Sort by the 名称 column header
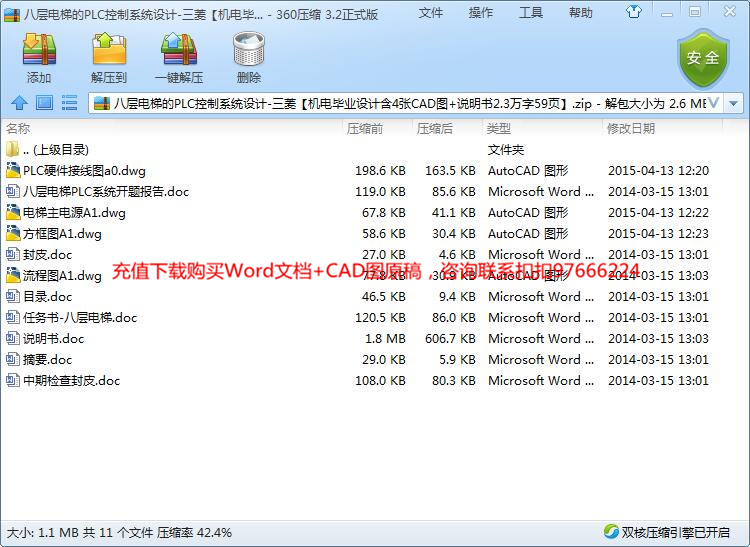 coord(18,129)
